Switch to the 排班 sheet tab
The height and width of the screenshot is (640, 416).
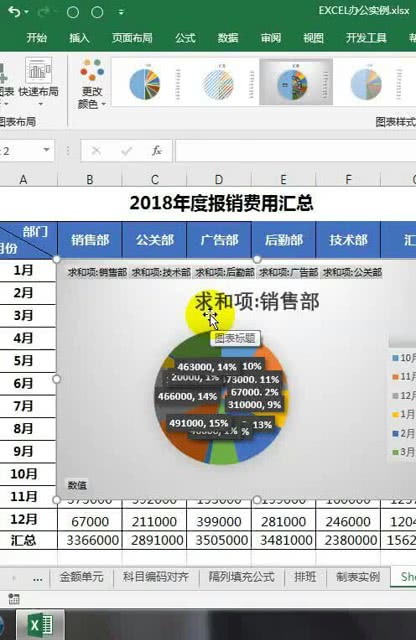(x=305, y=576)
